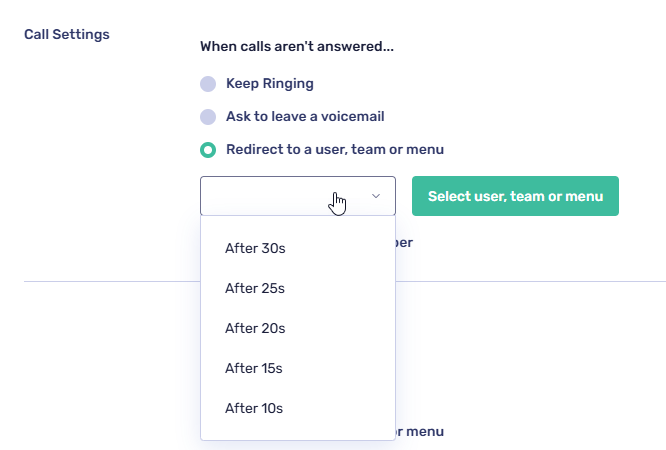Set the redirect delay to After 15s

point(254,368)
